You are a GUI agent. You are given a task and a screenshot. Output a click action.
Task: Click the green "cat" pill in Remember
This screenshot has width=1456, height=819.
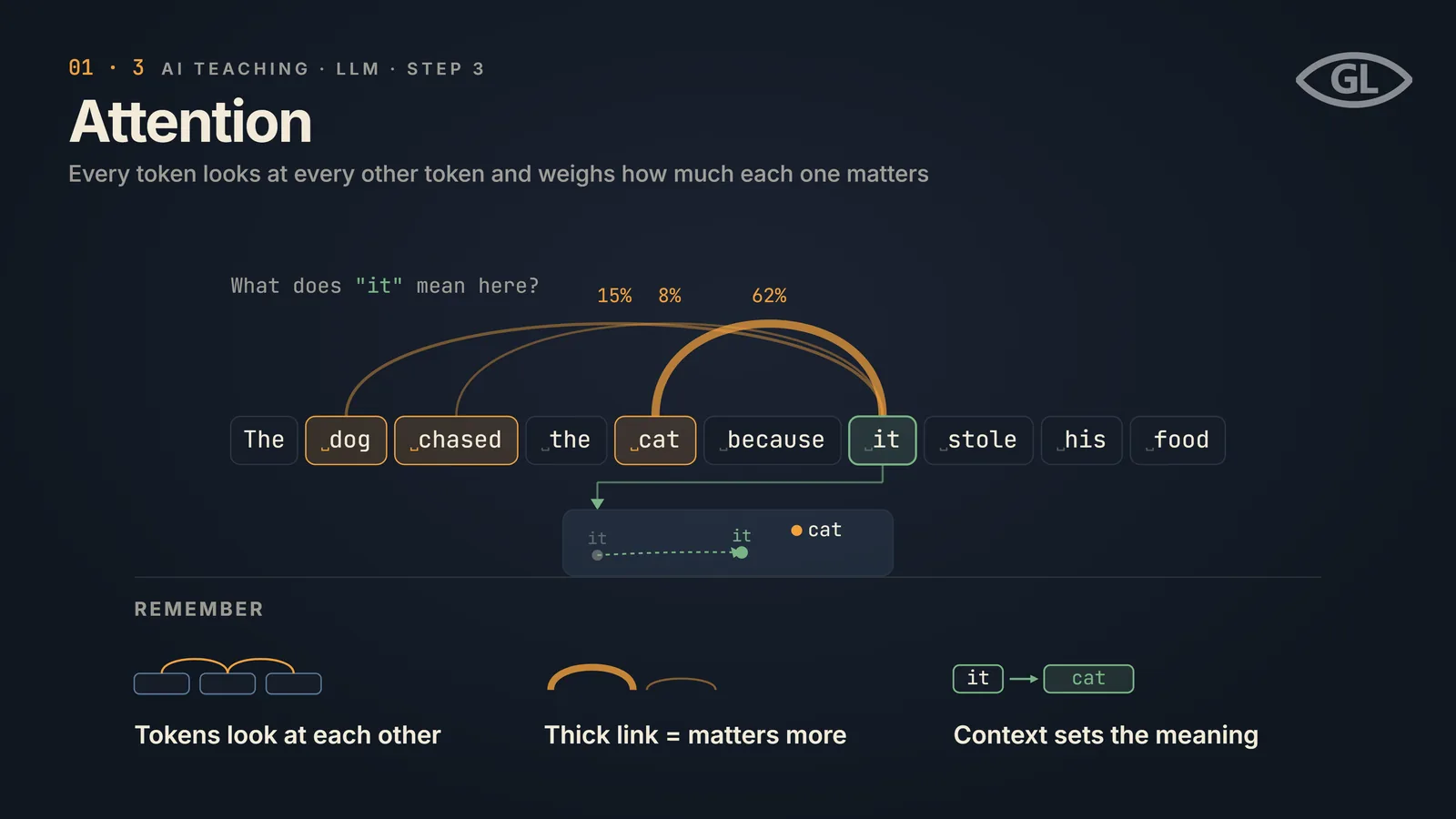(1088, 679)
